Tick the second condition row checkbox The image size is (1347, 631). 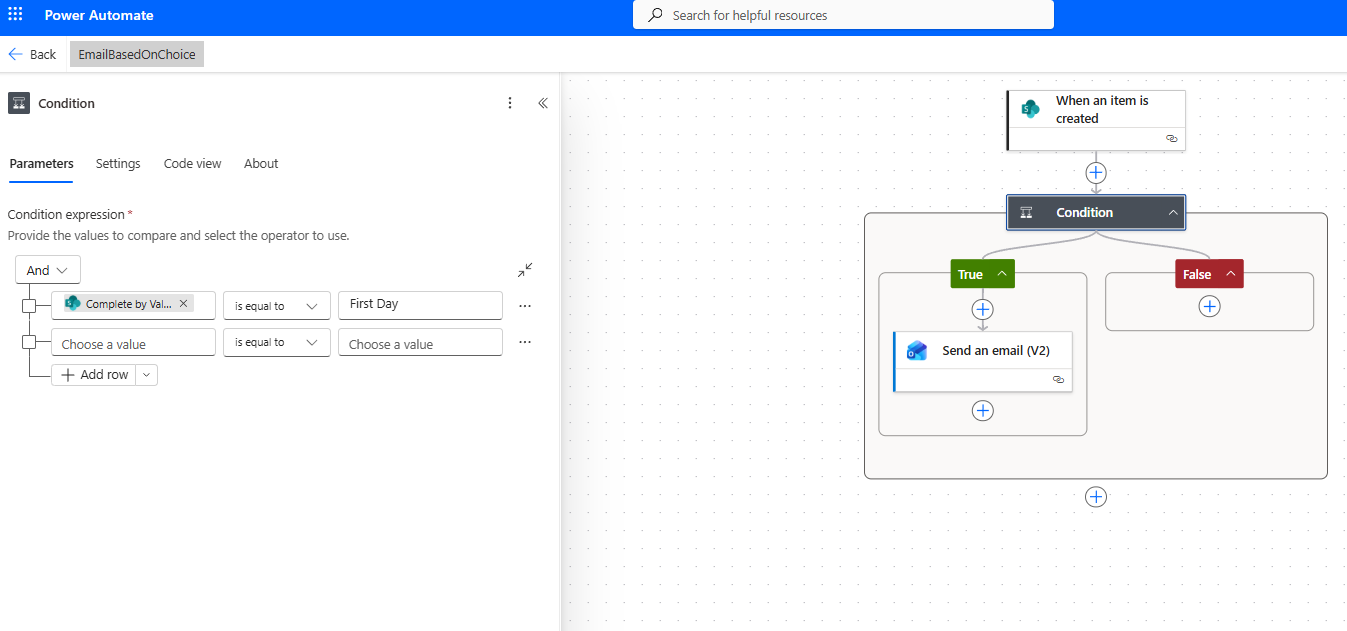(29, 343)
